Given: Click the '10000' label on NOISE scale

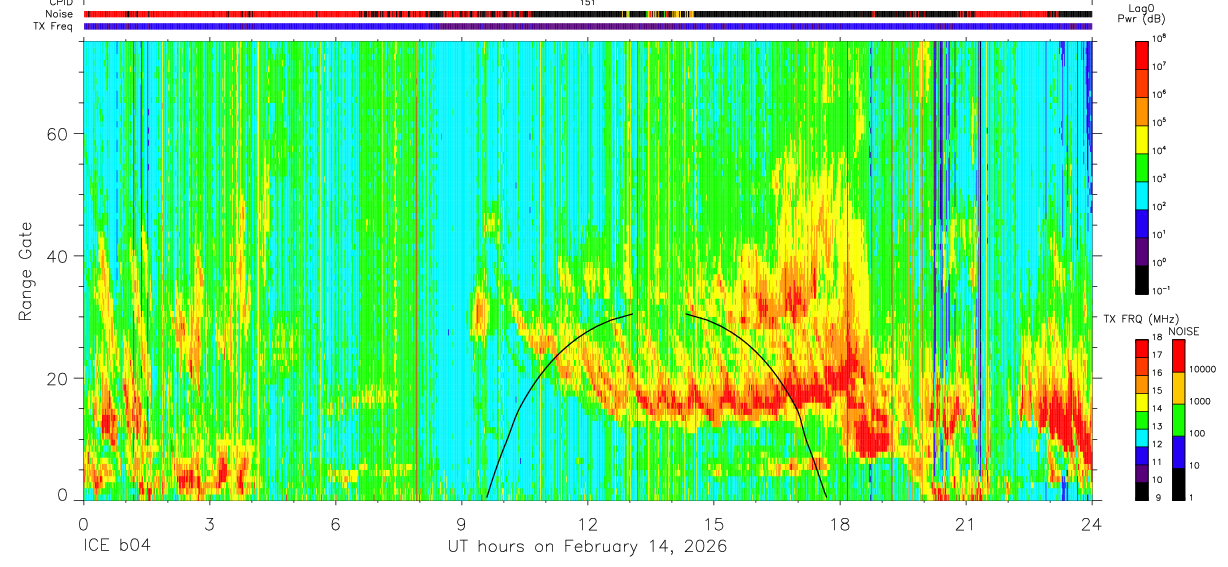Looking at the screenshot, I should point(1205,371).
